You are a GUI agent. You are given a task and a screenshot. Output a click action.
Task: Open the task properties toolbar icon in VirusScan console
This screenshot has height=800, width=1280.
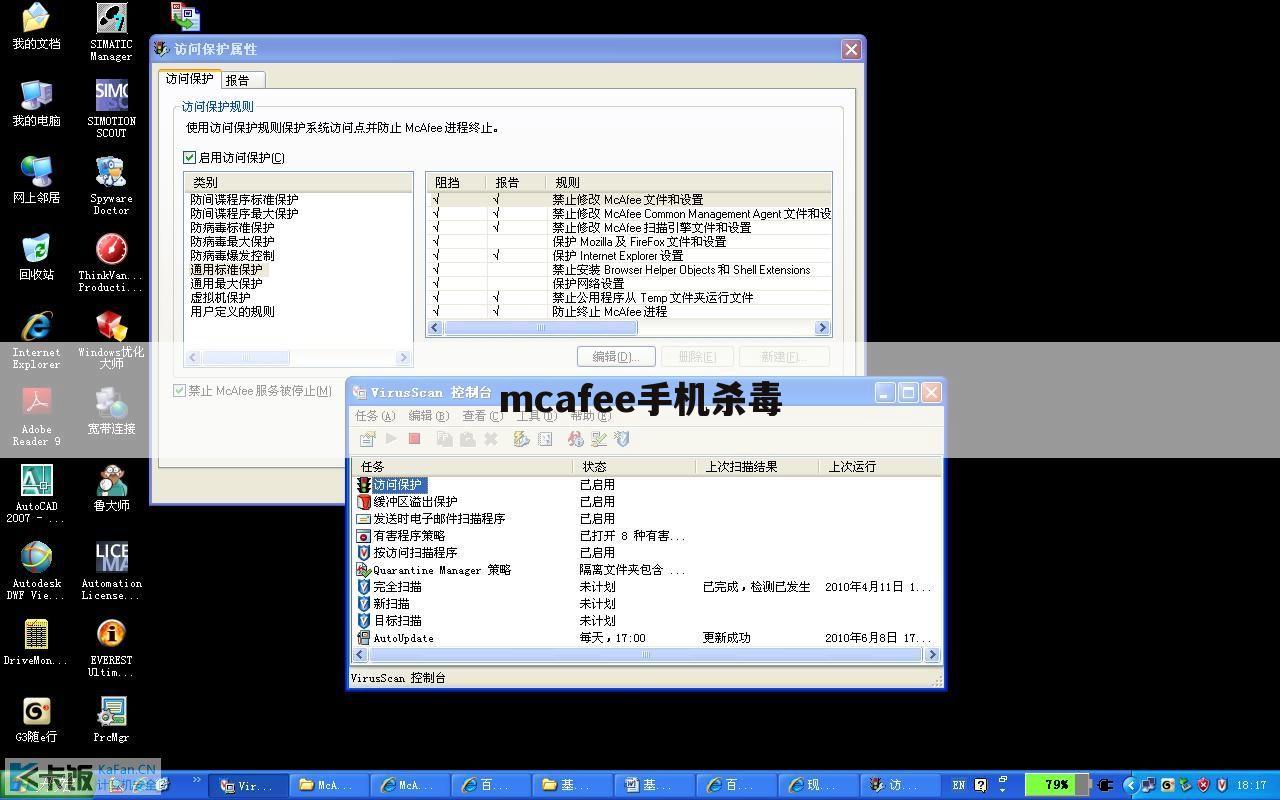pyautogui.click(x=367, y=439)
